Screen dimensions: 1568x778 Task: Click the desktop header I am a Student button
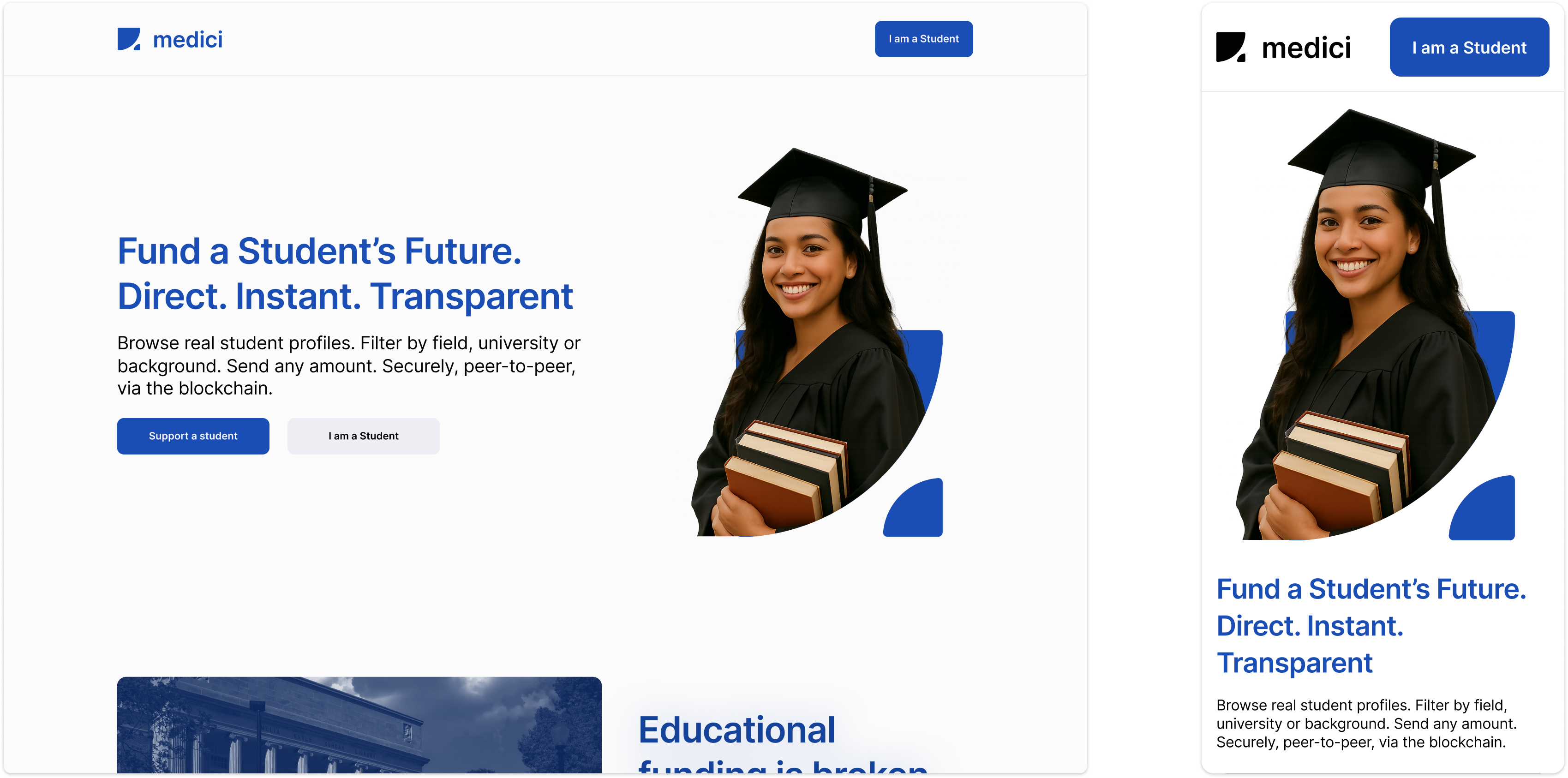click(923, 39)
